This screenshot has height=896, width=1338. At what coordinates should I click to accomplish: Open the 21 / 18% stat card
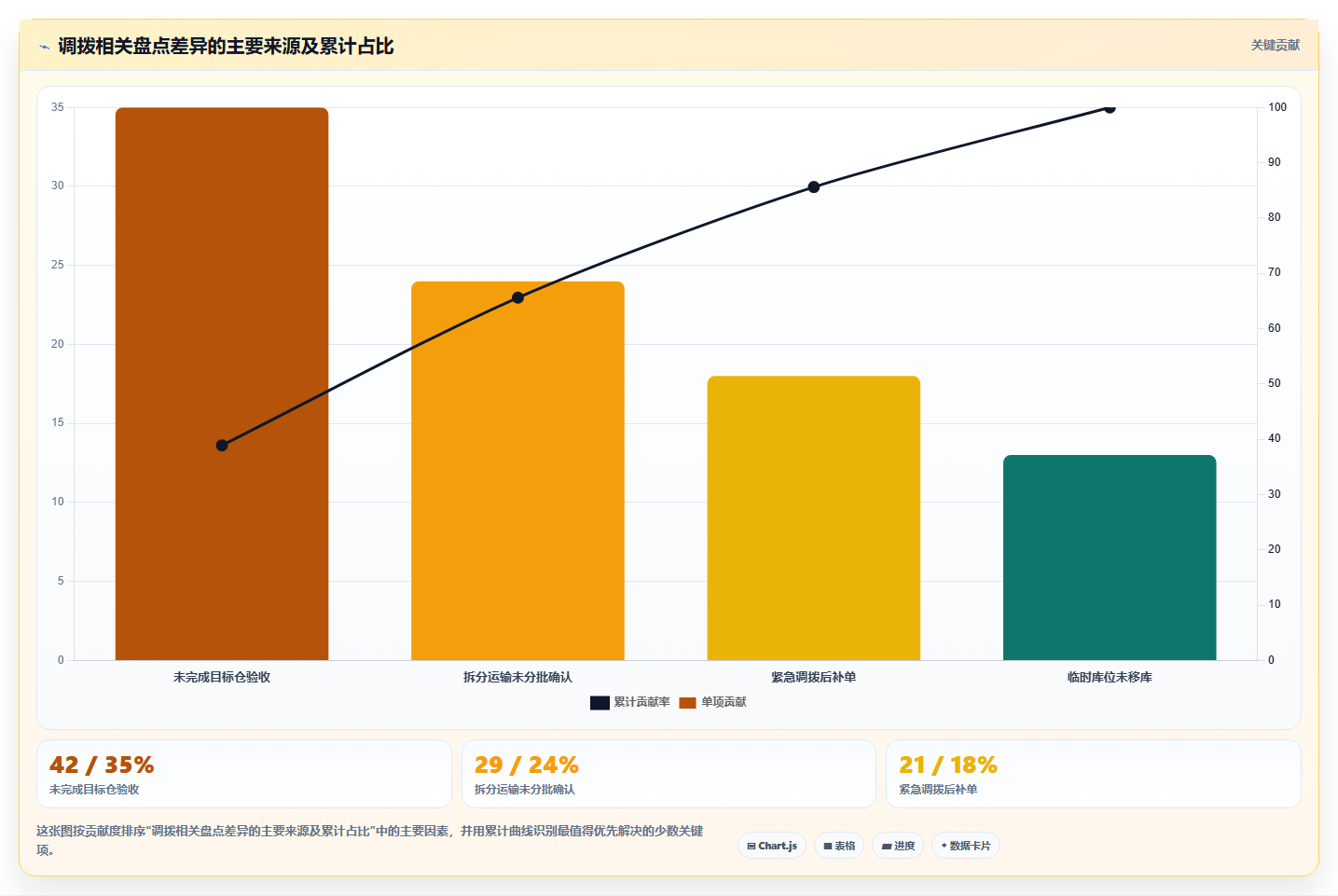pyautogui.click(x=1093, y=774)
